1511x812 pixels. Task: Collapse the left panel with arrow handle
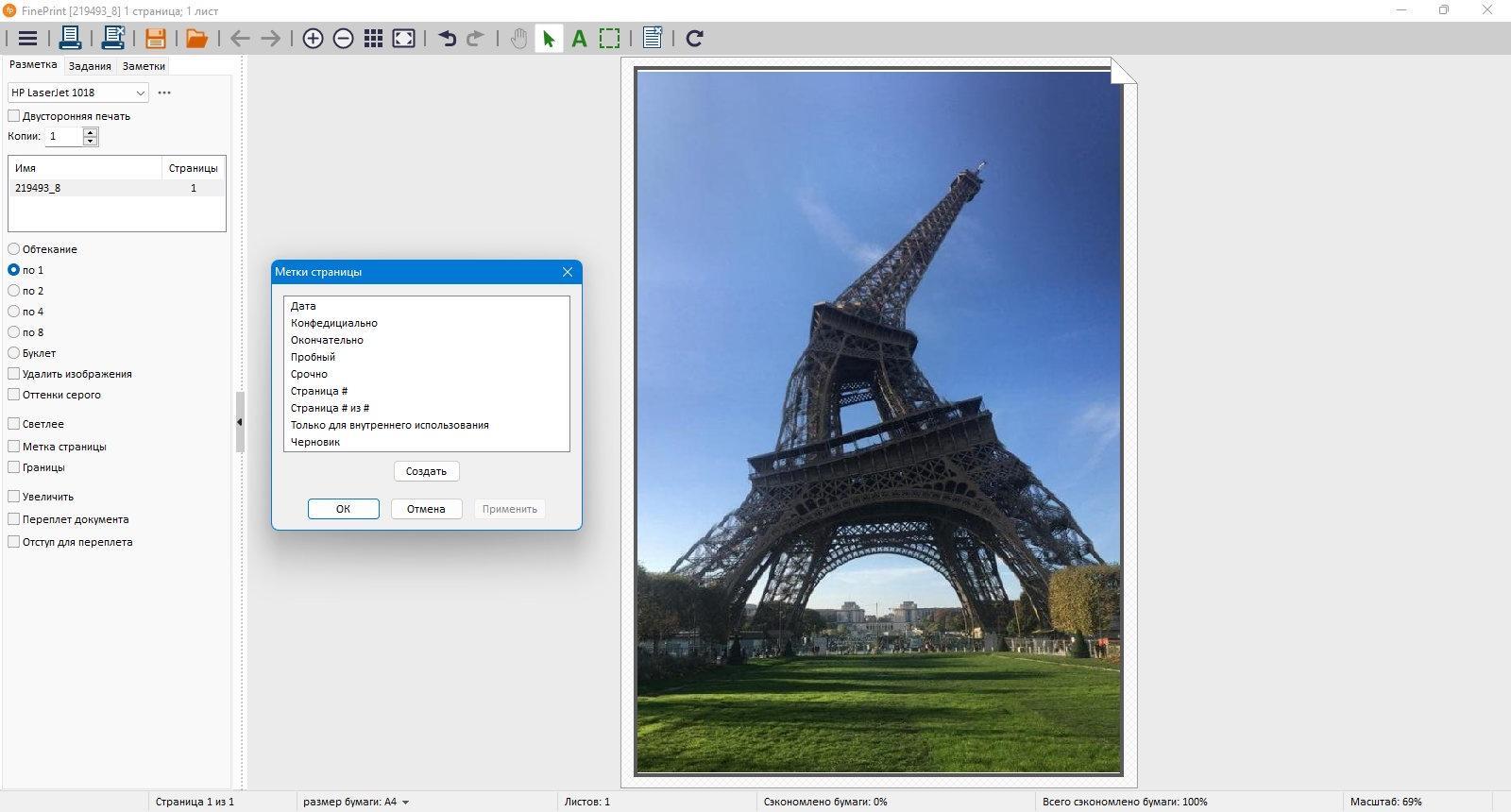[240, 422]
